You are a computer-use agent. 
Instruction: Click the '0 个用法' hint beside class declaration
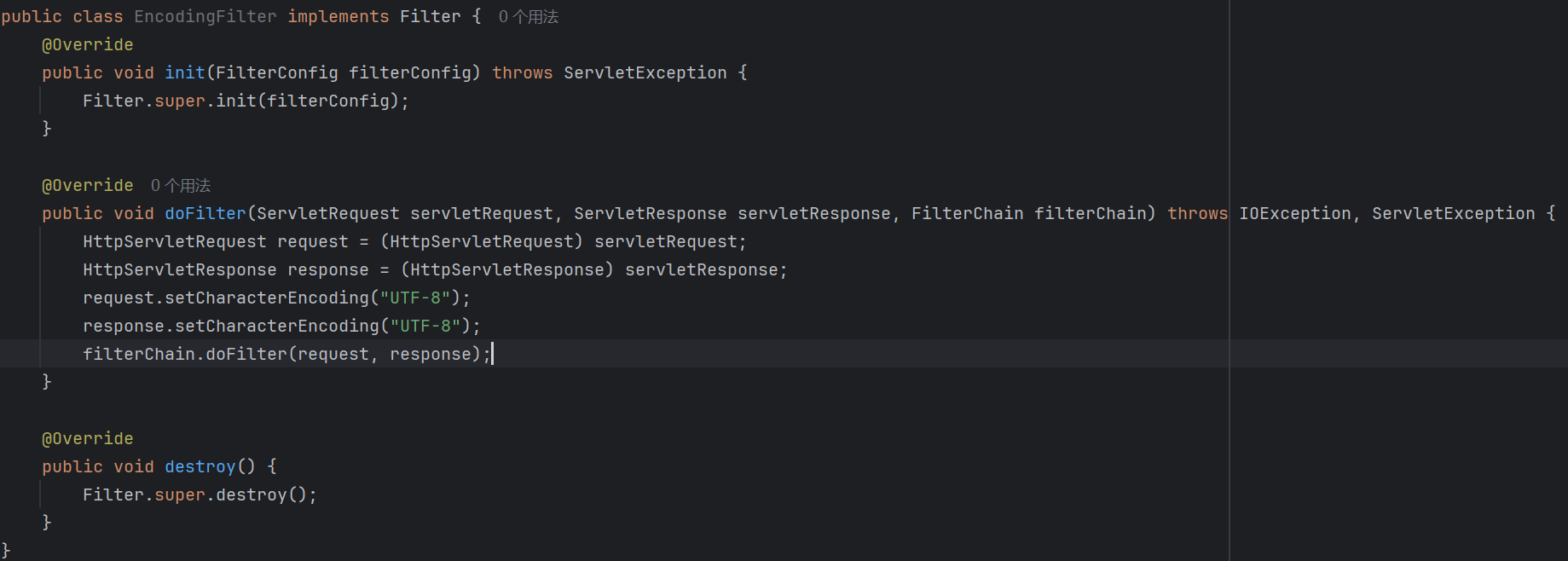(x=529, y=17)
